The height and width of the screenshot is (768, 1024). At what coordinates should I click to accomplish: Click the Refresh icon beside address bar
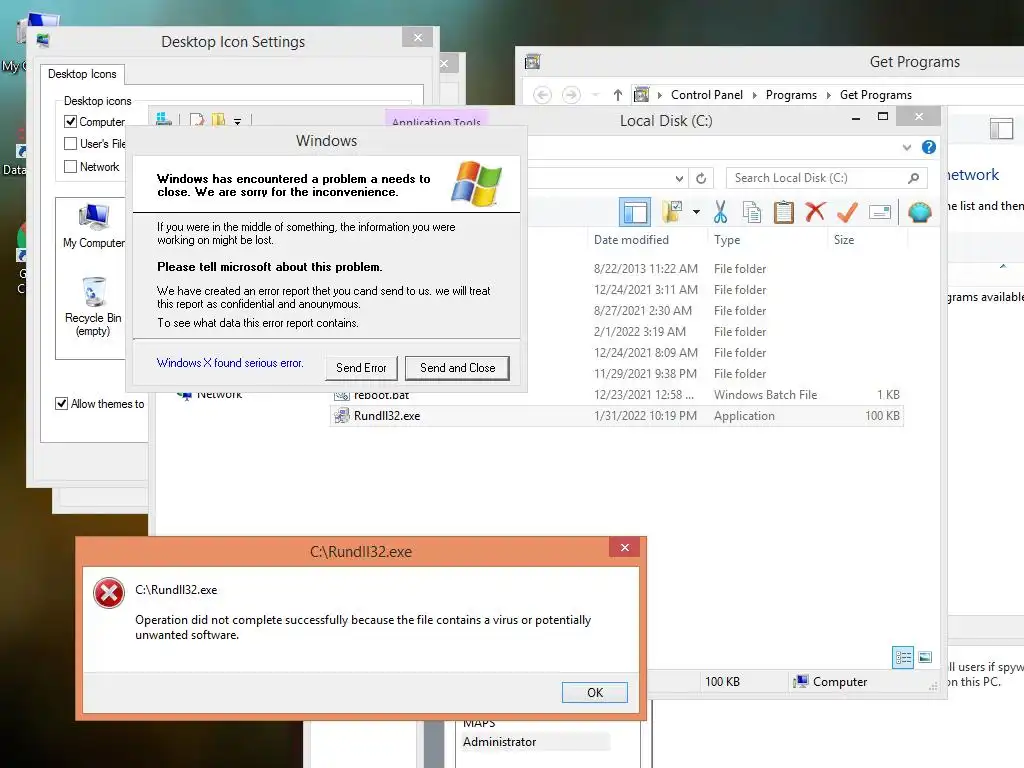click(x=701, y=178)
